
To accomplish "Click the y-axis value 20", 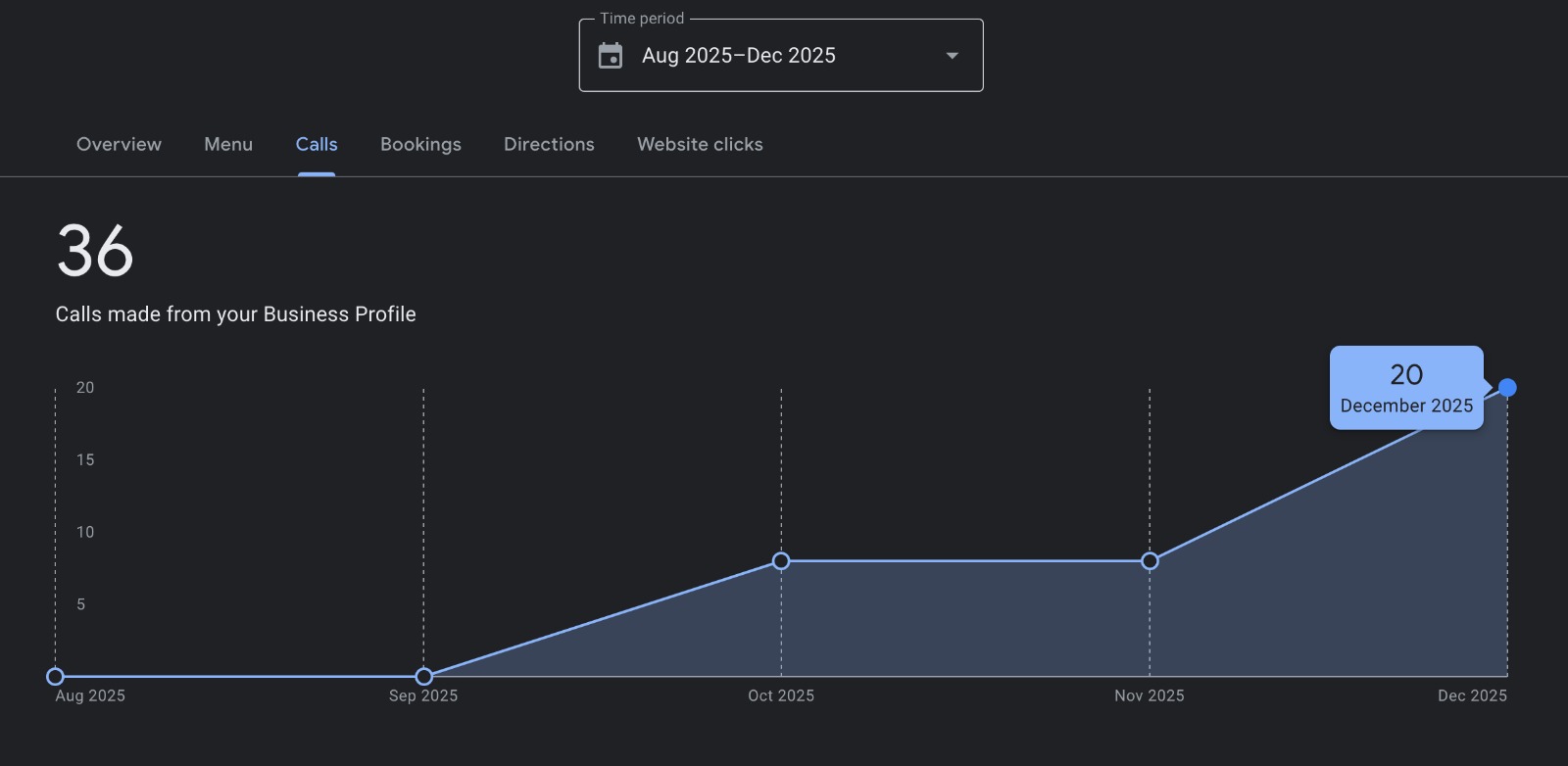I will pos(85,388).
